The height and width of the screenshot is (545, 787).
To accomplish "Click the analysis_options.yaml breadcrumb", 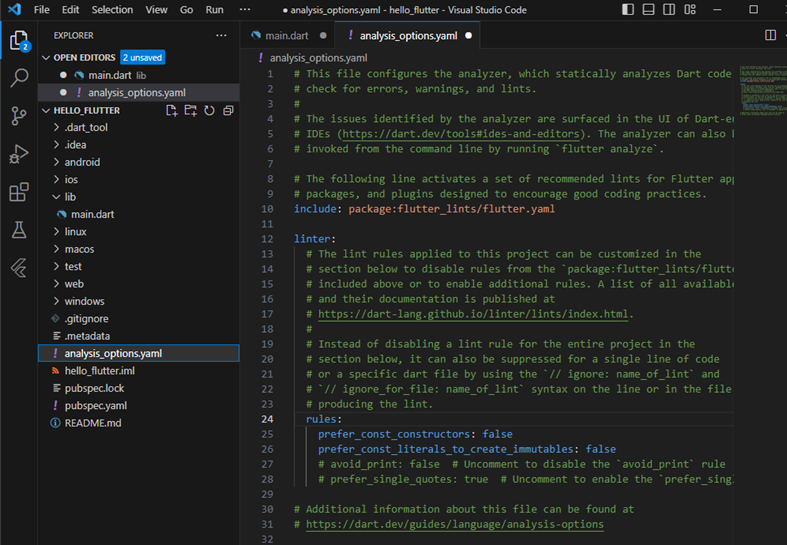I will [x=318, y=58].
